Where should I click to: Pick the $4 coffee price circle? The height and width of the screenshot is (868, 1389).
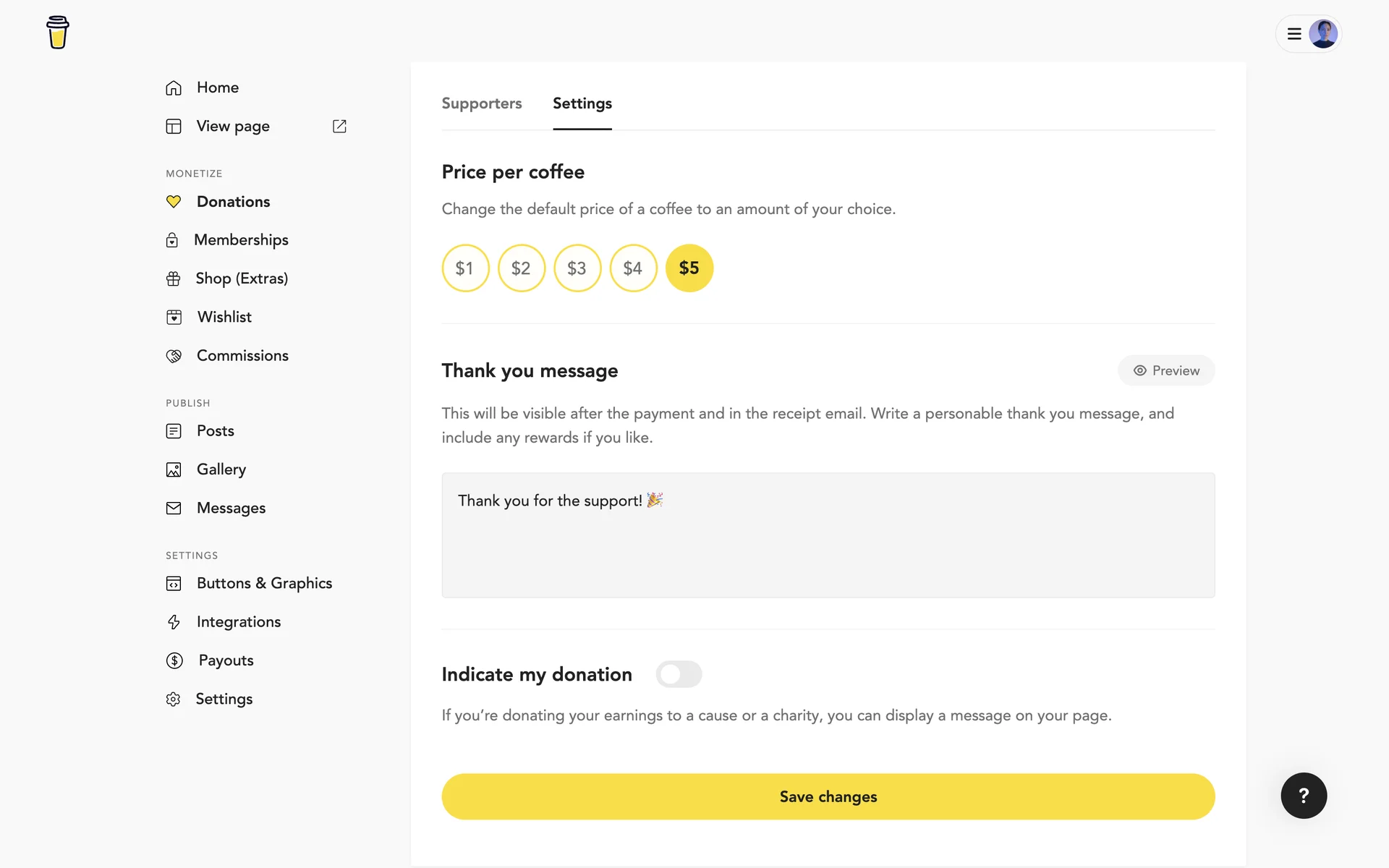633,268
